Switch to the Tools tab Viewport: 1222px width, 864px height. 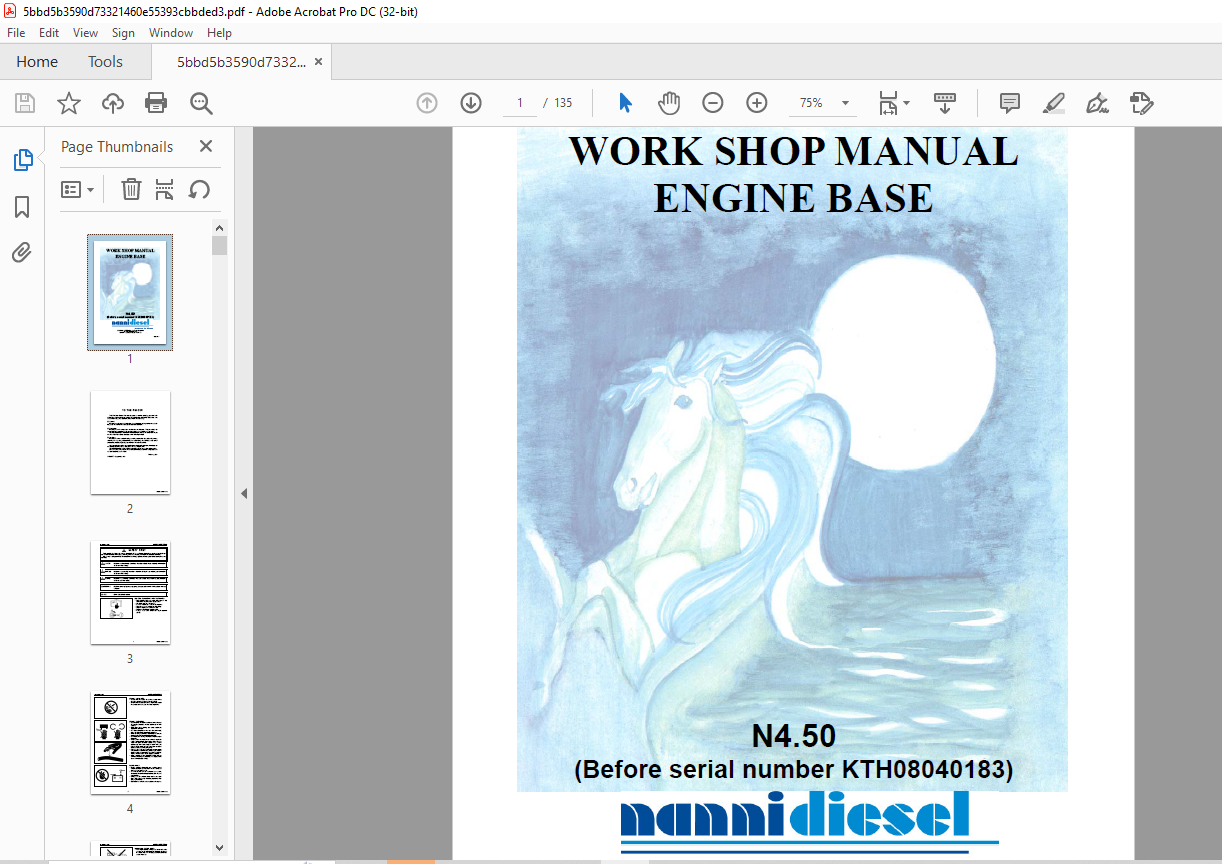[x=105, y=62]
